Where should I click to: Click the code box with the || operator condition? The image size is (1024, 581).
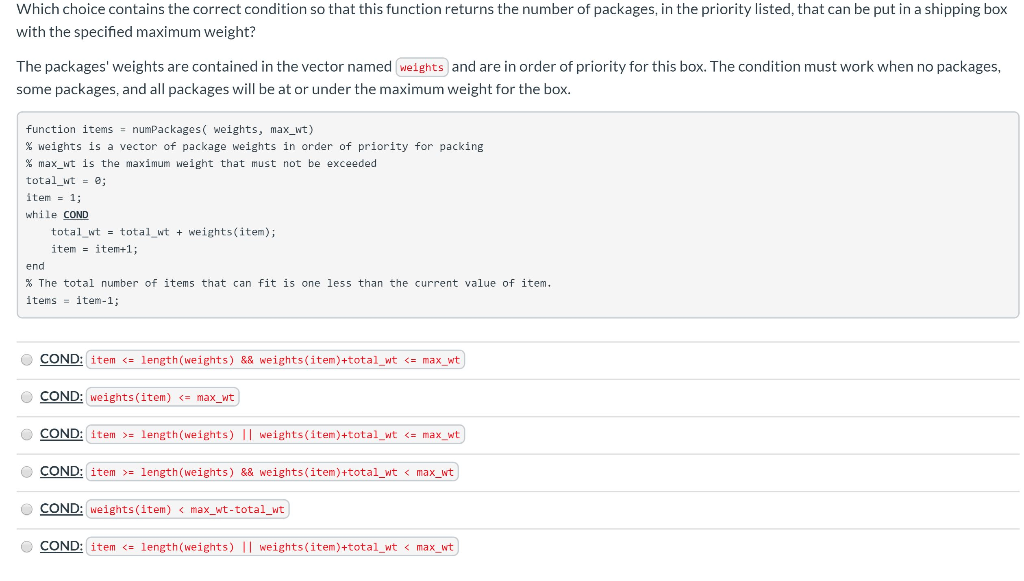pos(274,434)
